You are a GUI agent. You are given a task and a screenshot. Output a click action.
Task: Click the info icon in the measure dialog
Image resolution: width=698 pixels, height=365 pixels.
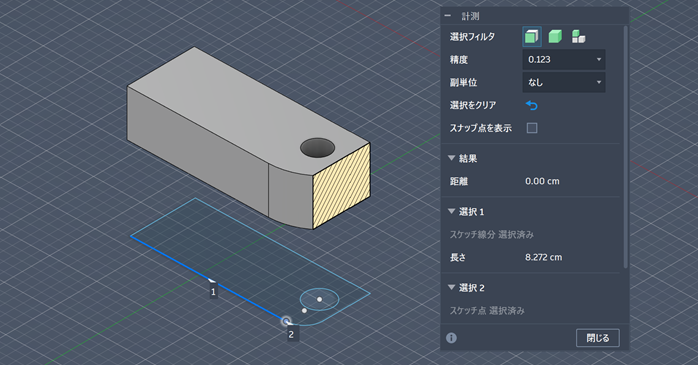451,338
